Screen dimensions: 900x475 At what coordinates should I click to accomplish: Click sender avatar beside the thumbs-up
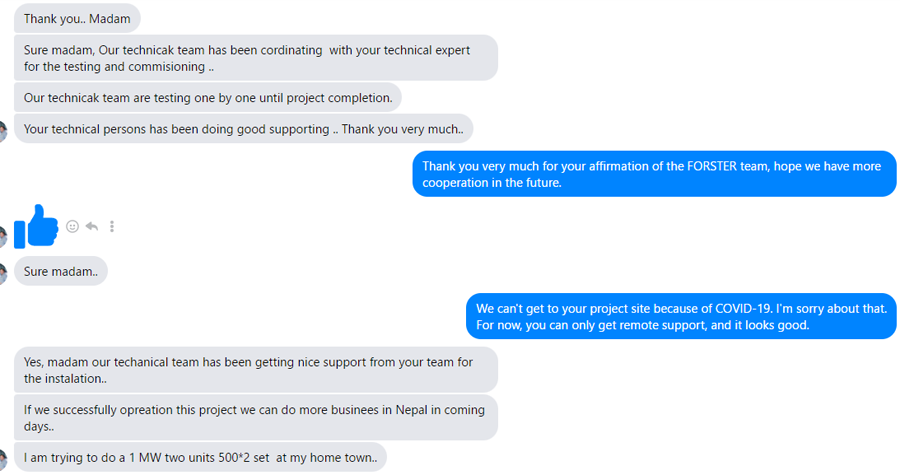[3, 236]
